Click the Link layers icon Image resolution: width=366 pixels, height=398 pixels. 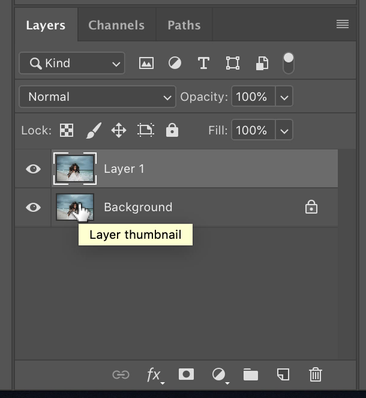coord(121,375)
